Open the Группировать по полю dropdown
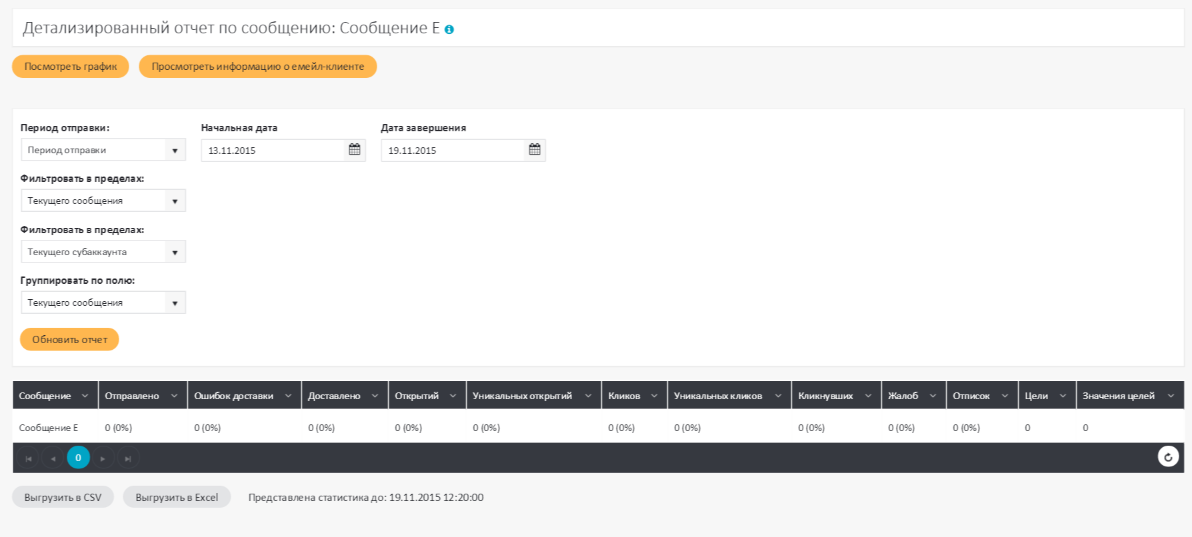 [175, 303]
